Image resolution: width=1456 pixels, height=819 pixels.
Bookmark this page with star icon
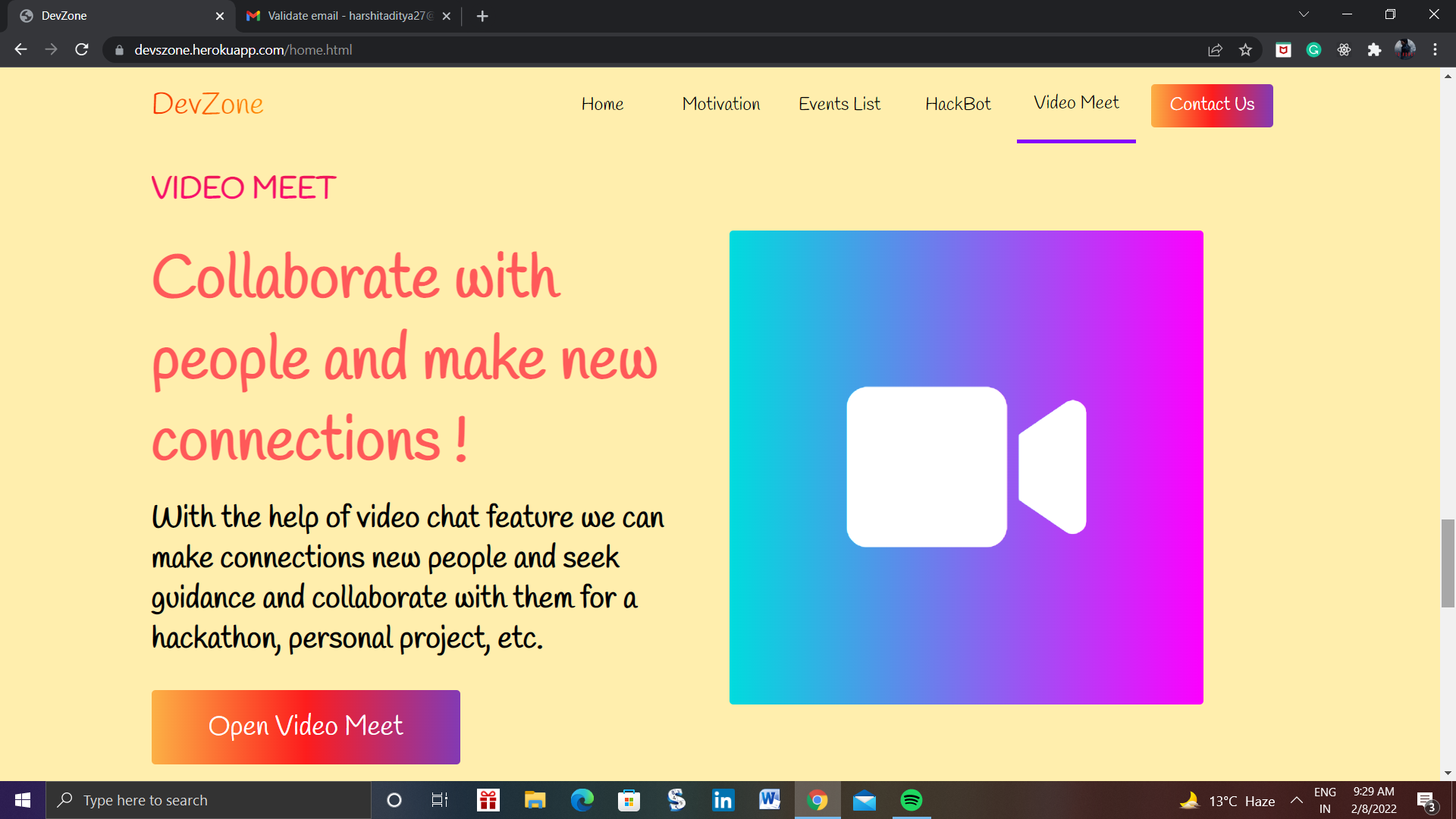[1245, 50]
